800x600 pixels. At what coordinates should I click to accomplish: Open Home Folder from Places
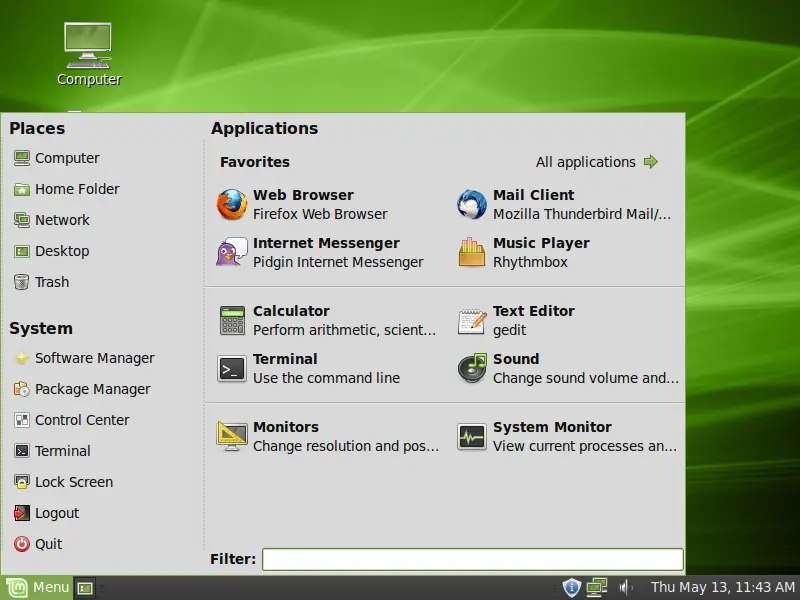pyautogui.click(x=76, y=189)
